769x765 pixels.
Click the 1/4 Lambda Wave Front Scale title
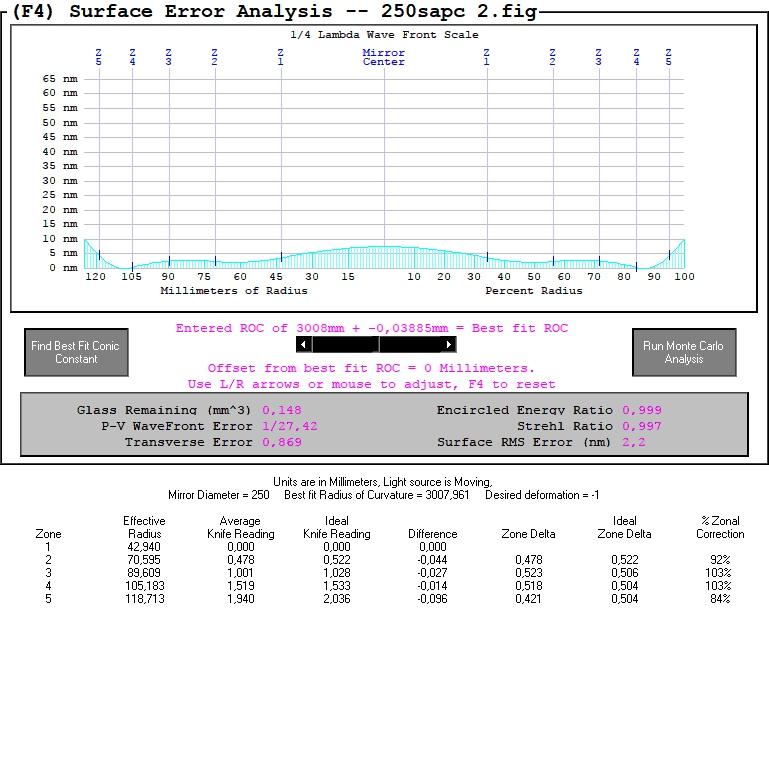(x=384, y=35)
